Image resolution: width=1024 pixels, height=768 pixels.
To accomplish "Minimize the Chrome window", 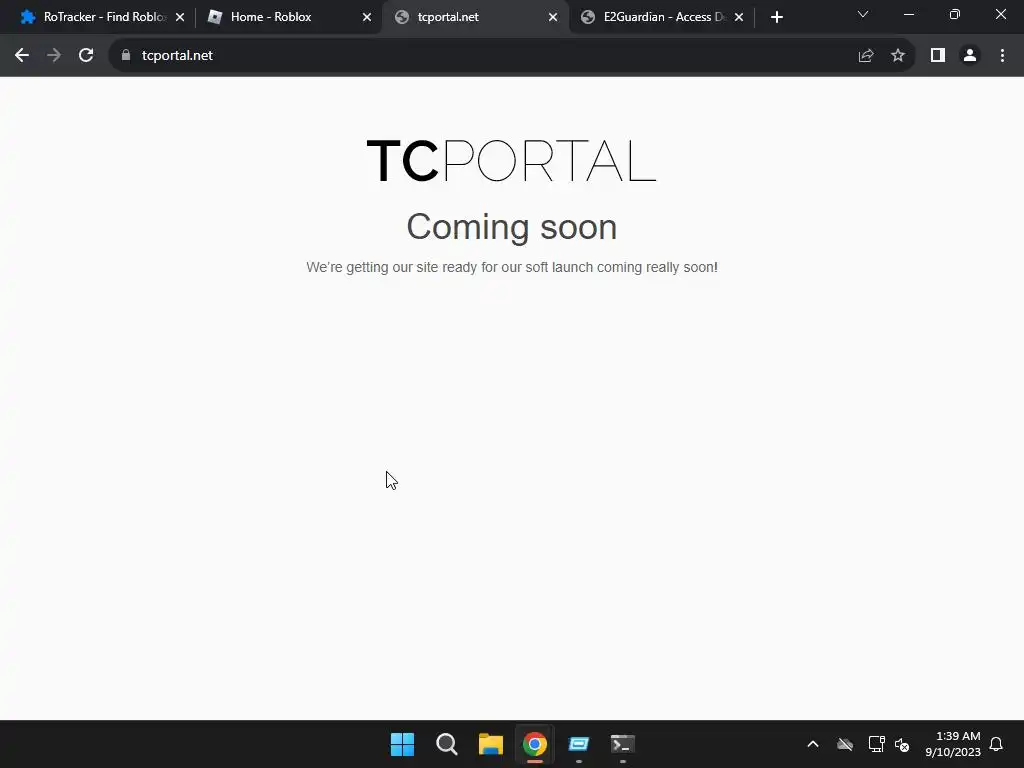I will pos(908,14).
